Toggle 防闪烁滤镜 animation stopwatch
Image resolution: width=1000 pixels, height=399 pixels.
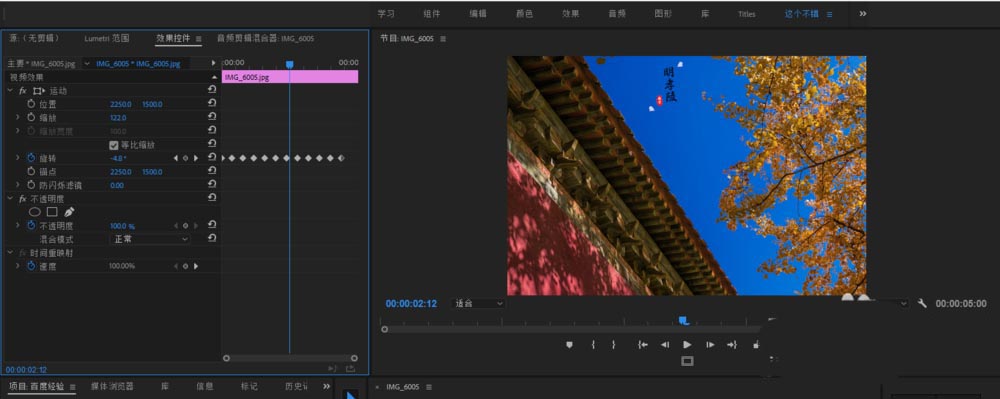31,185
